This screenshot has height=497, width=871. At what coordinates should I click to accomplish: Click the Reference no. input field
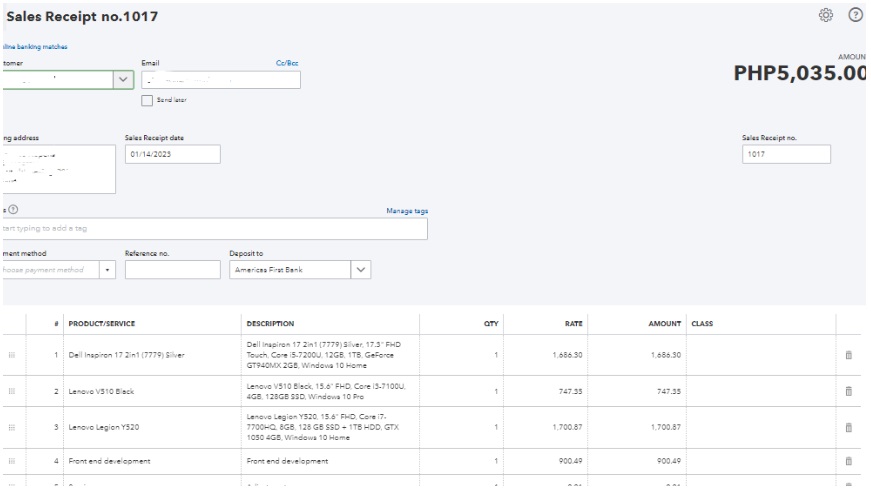[172, 270]
